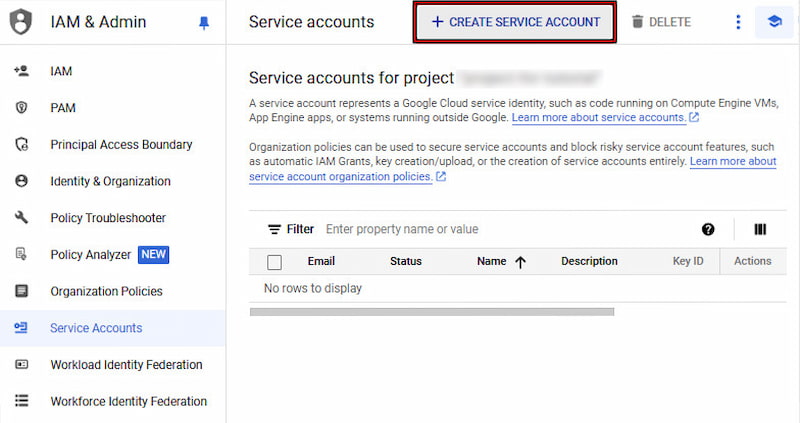Click the Policy Troubleshooter wrench icon
Image resolution: width=800 pixels, height=423 pixels.
click(21, 218)
